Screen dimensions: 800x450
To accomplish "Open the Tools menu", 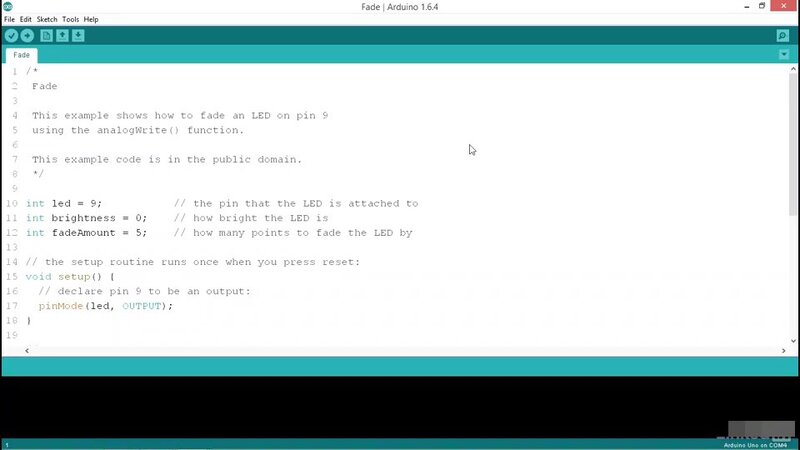I will pos(70,19).
